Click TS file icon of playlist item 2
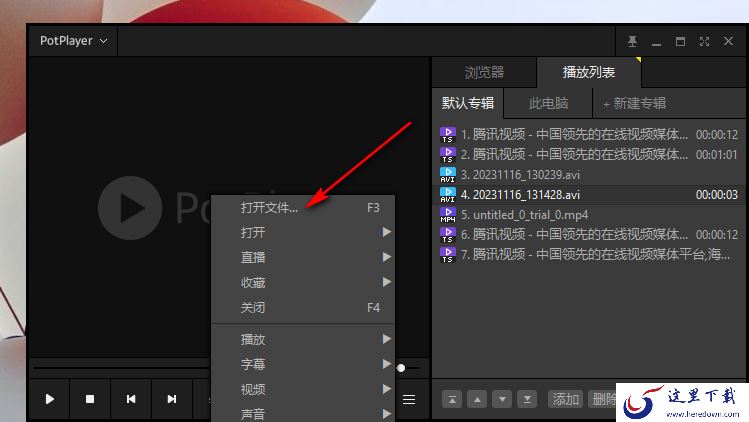 pos(448,154)
